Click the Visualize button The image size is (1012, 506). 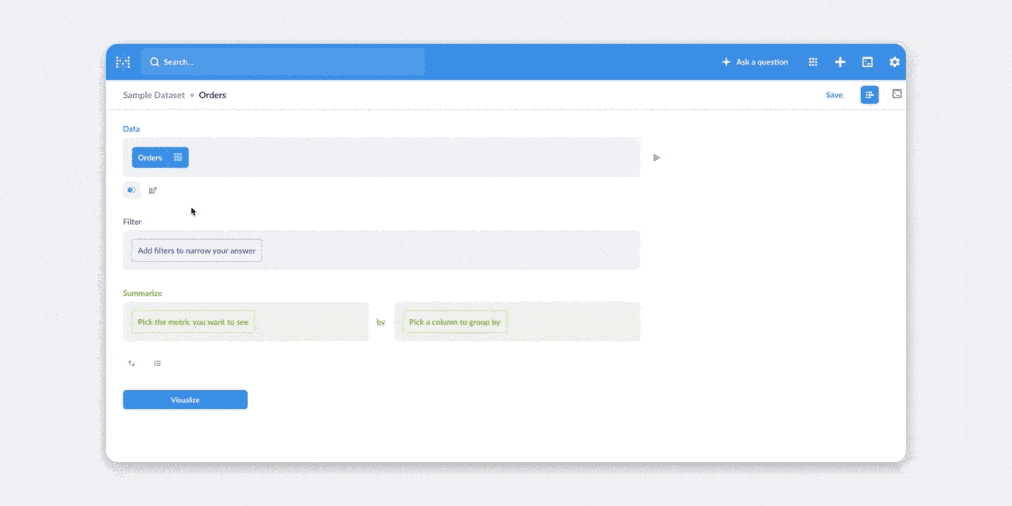point(185,400)
